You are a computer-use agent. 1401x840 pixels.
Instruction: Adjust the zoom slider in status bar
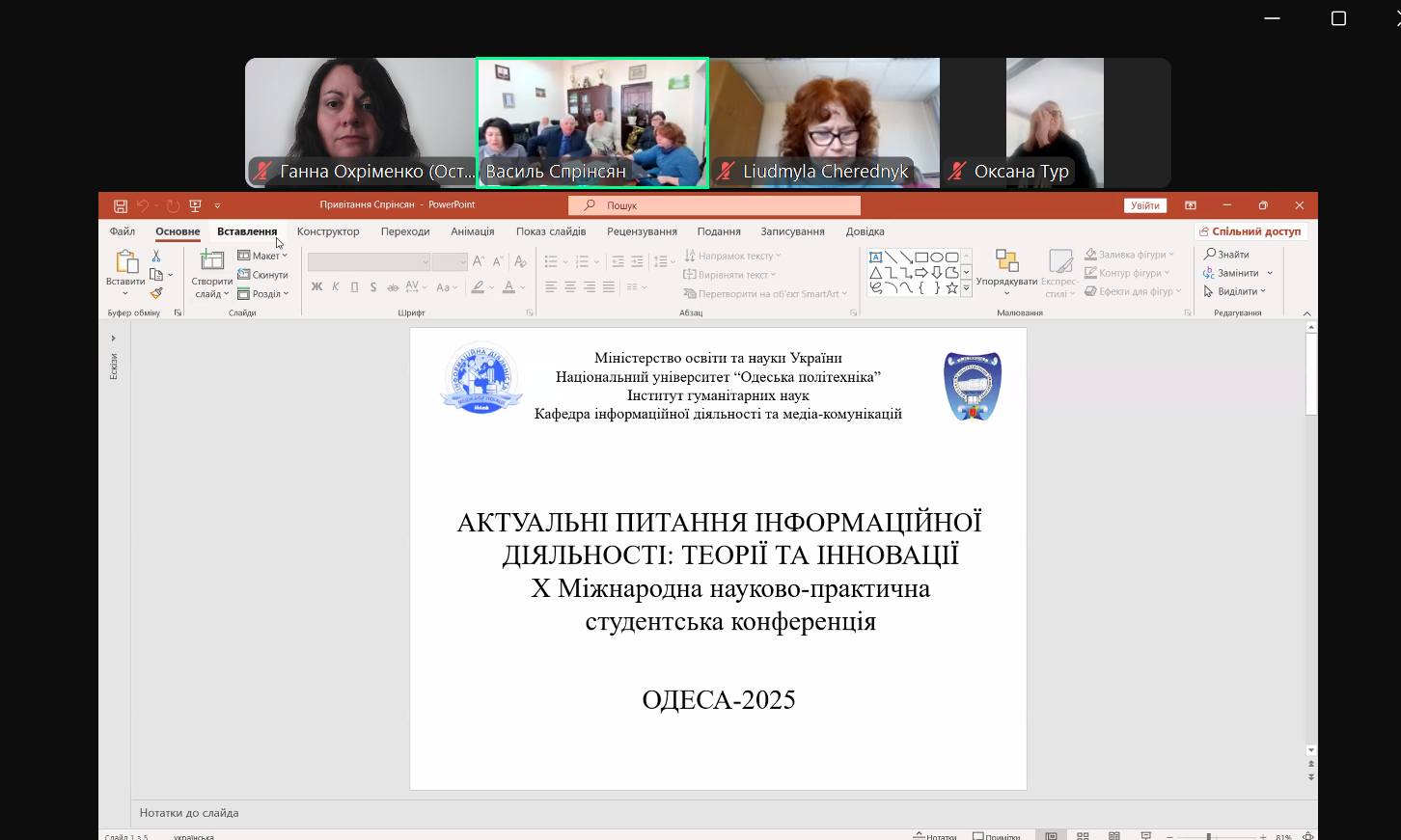click(x=1210, y=835)
